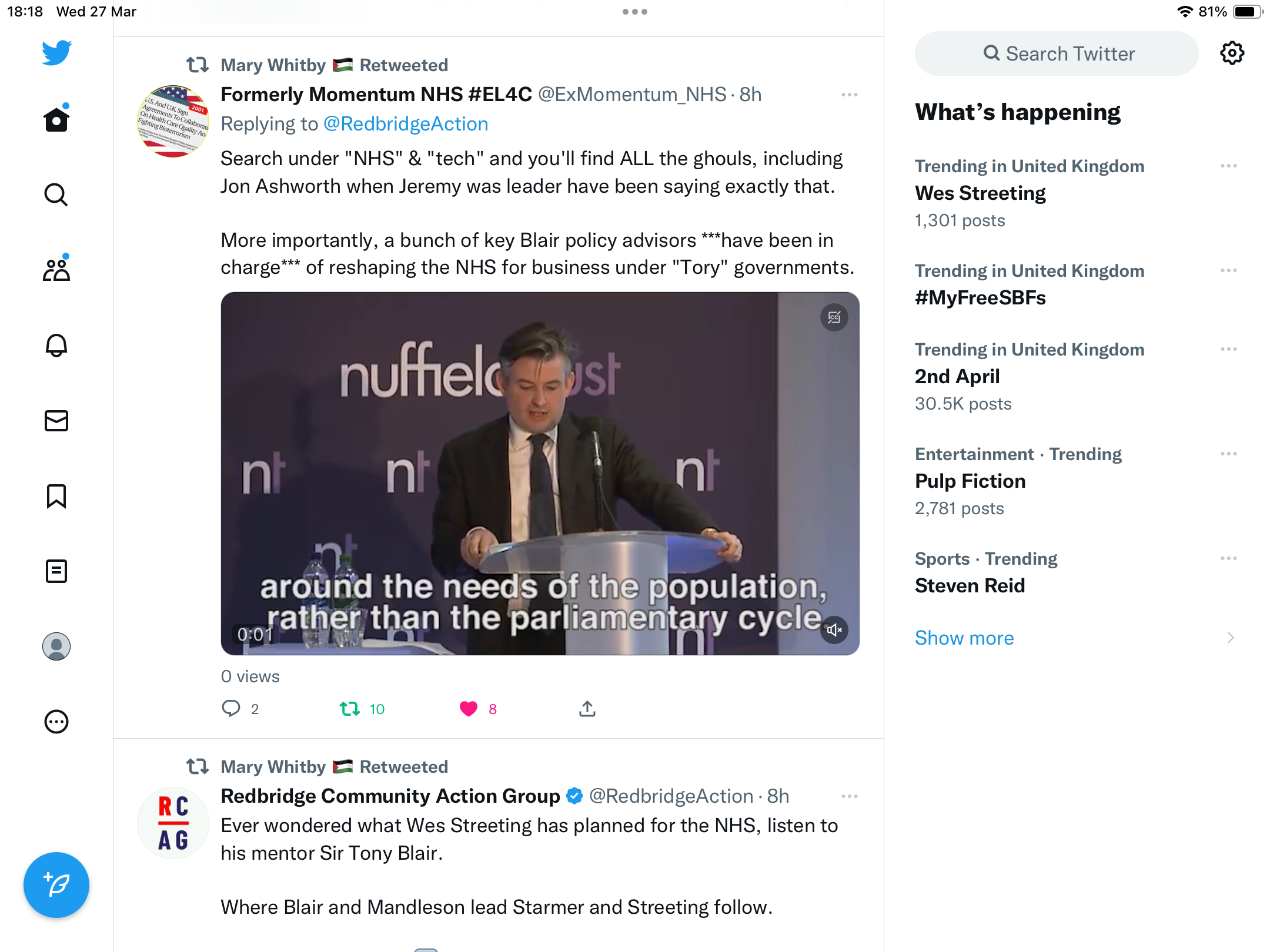Compose a new tweet with the blue button

56,884
